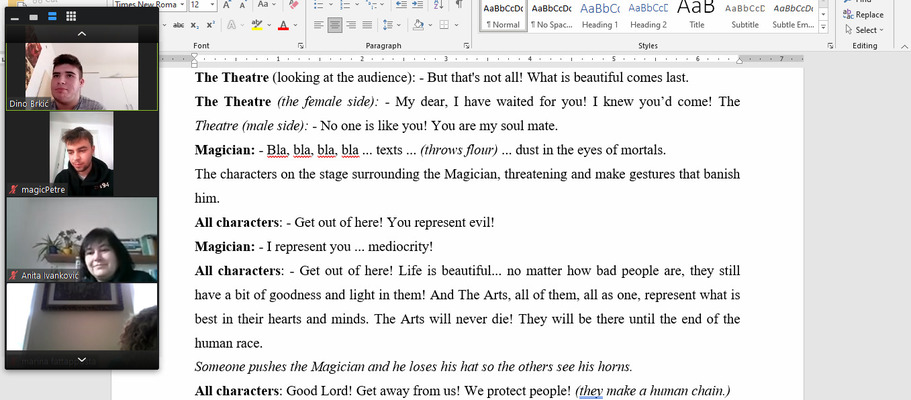
Task: Select Dino Brkić's video tile
Action: click(x=82, y=76)
